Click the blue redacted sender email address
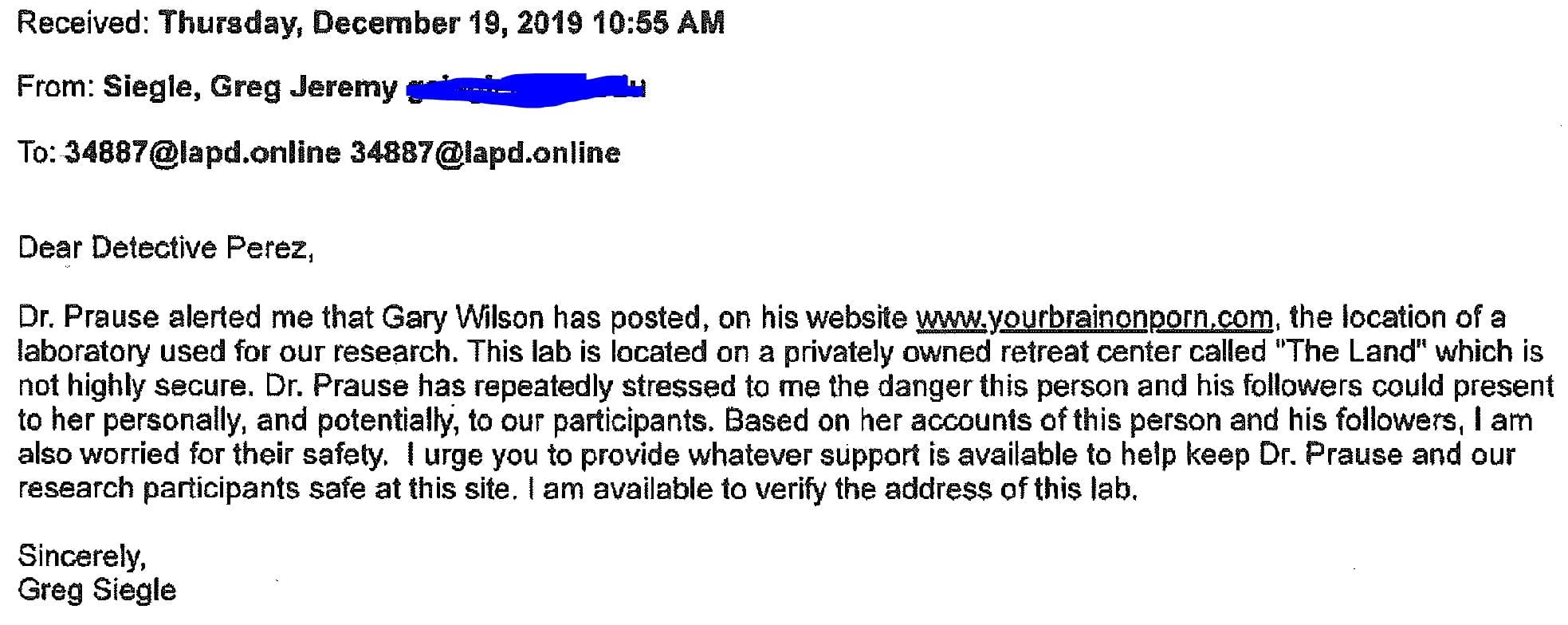The image size is (1568, 625). (526, 88)
